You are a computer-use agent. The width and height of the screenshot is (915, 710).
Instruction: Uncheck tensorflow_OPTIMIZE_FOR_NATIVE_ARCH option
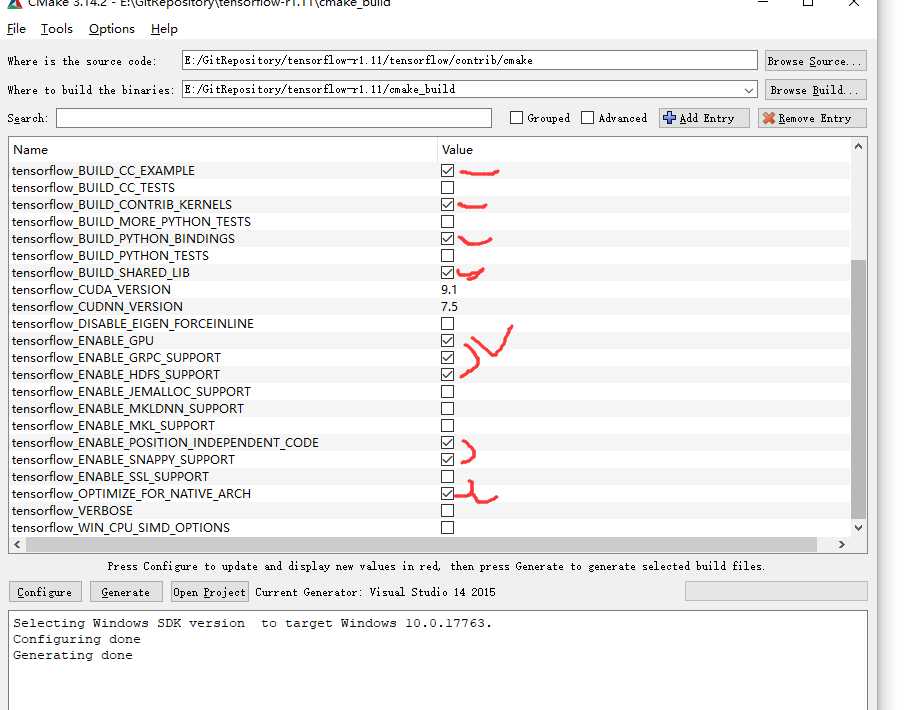(x=448, y=494)
